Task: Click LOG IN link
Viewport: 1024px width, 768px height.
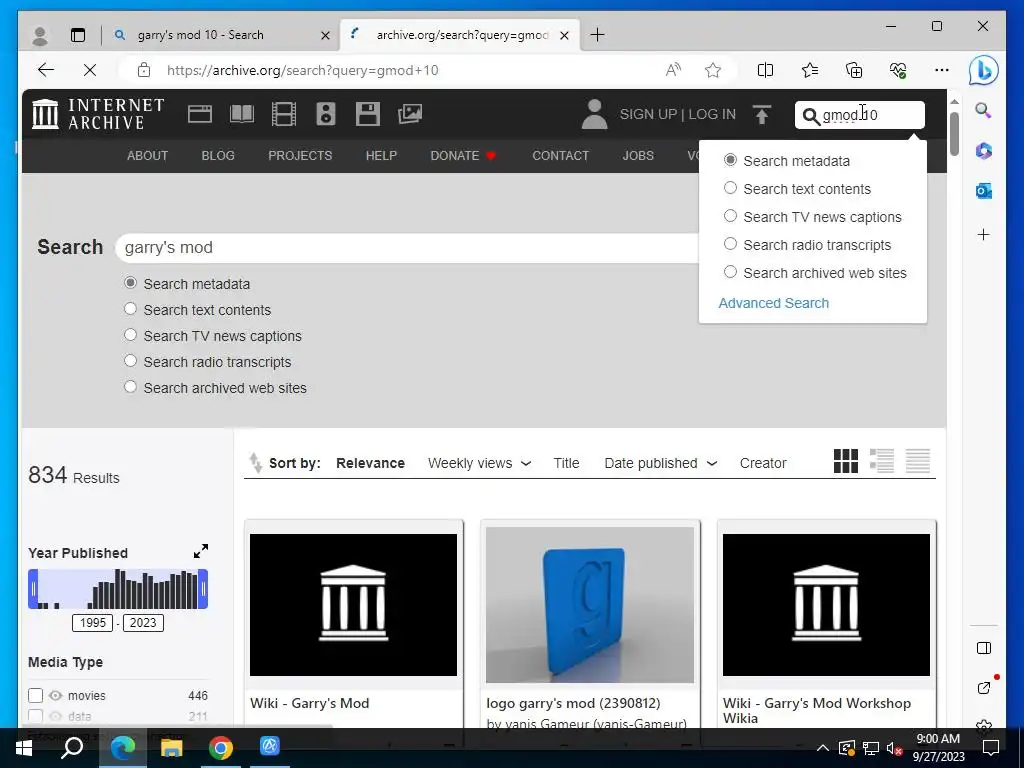Action: [712, 114]
